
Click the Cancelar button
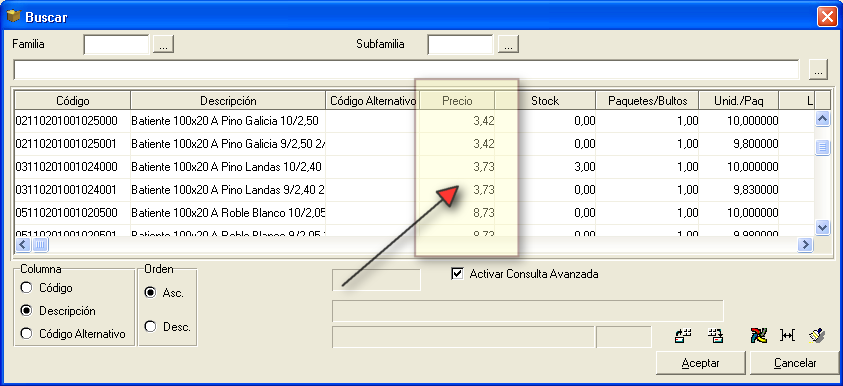tap(795, 363)
